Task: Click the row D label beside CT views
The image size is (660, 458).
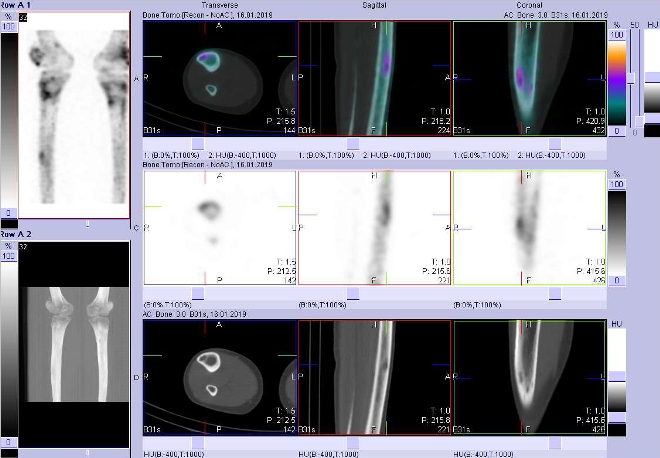Action: pos(136,378)
